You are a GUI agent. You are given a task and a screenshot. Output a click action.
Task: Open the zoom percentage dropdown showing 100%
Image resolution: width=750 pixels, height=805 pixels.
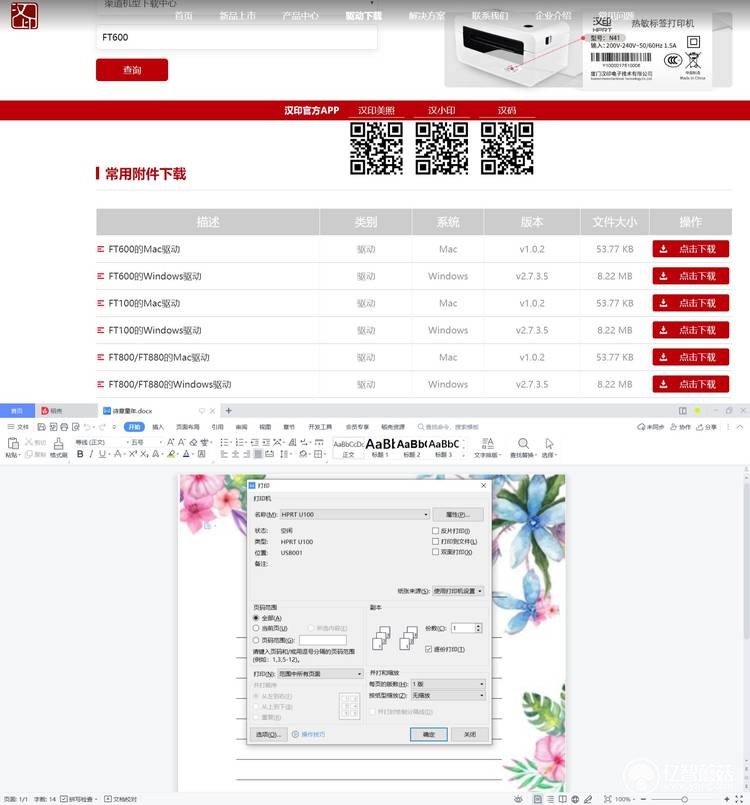625,799
